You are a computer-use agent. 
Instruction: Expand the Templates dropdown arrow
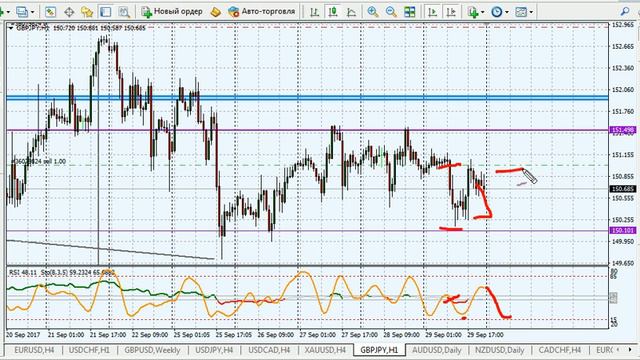click(x=531, y=12)
